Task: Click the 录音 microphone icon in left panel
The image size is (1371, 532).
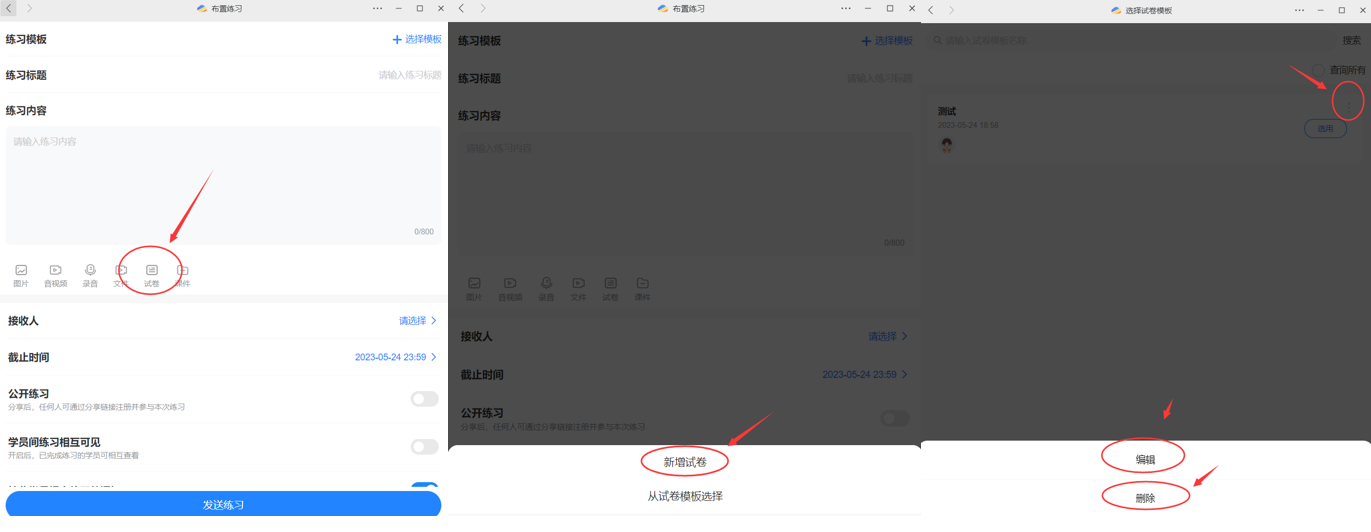Action: point(90,270)
